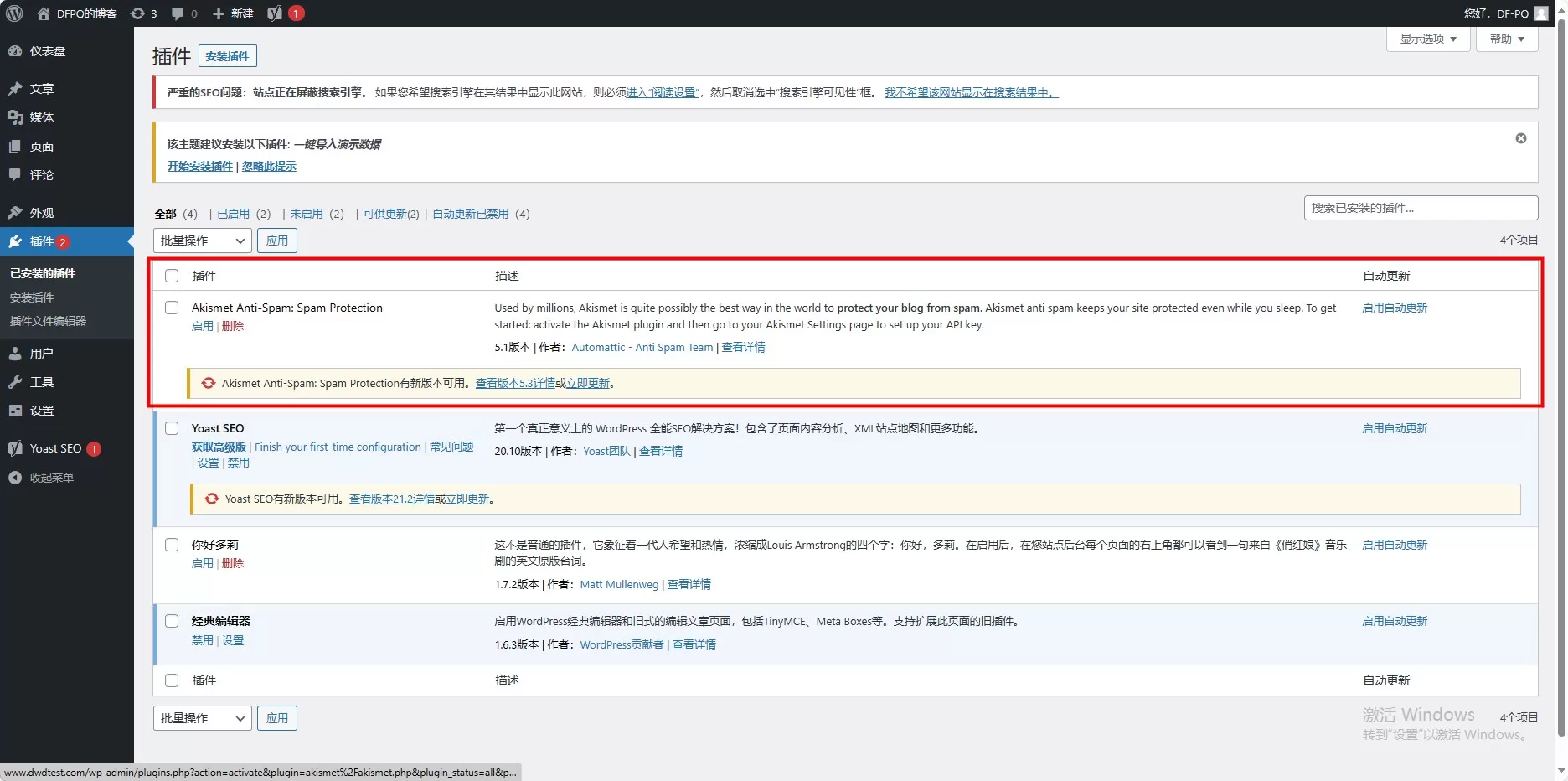Open 进入"阅读设置" link in SEO warning
Image resolution: width=1568 pixels, height=781 pixels.
point(663,92)
